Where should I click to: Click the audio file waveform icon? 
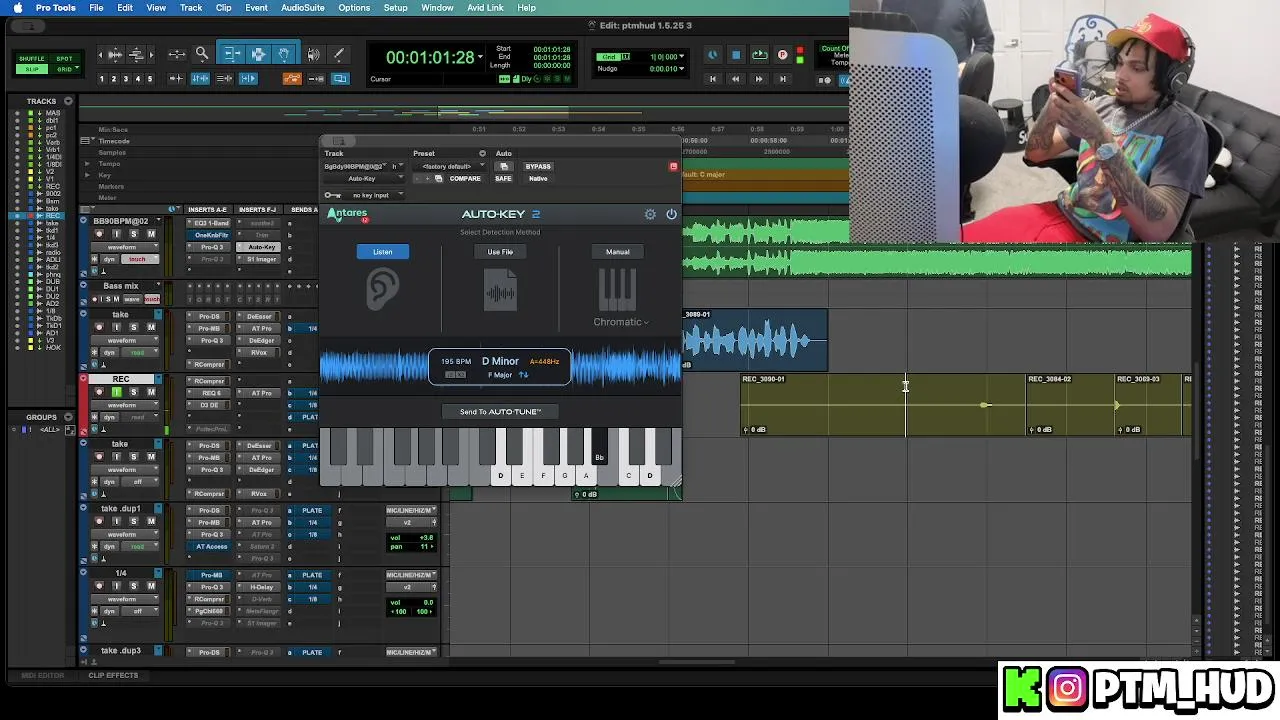[500, 292]
